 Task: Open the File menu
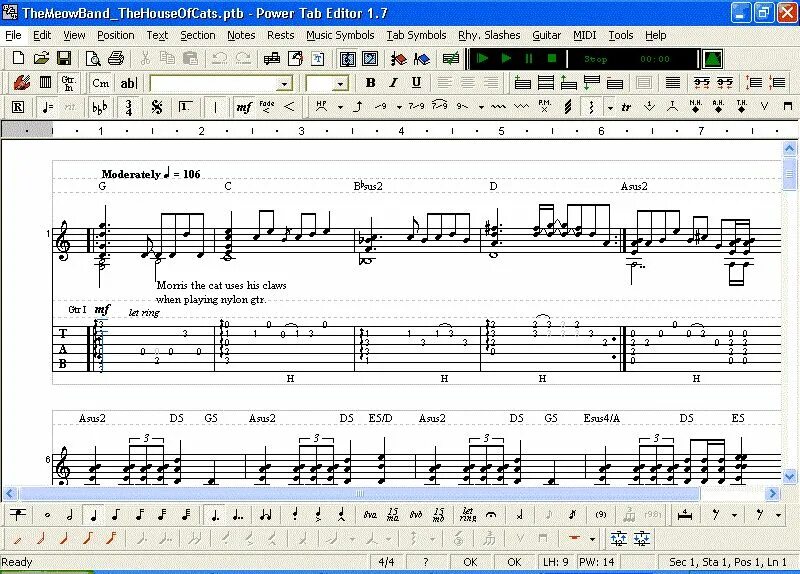point(13,35)
